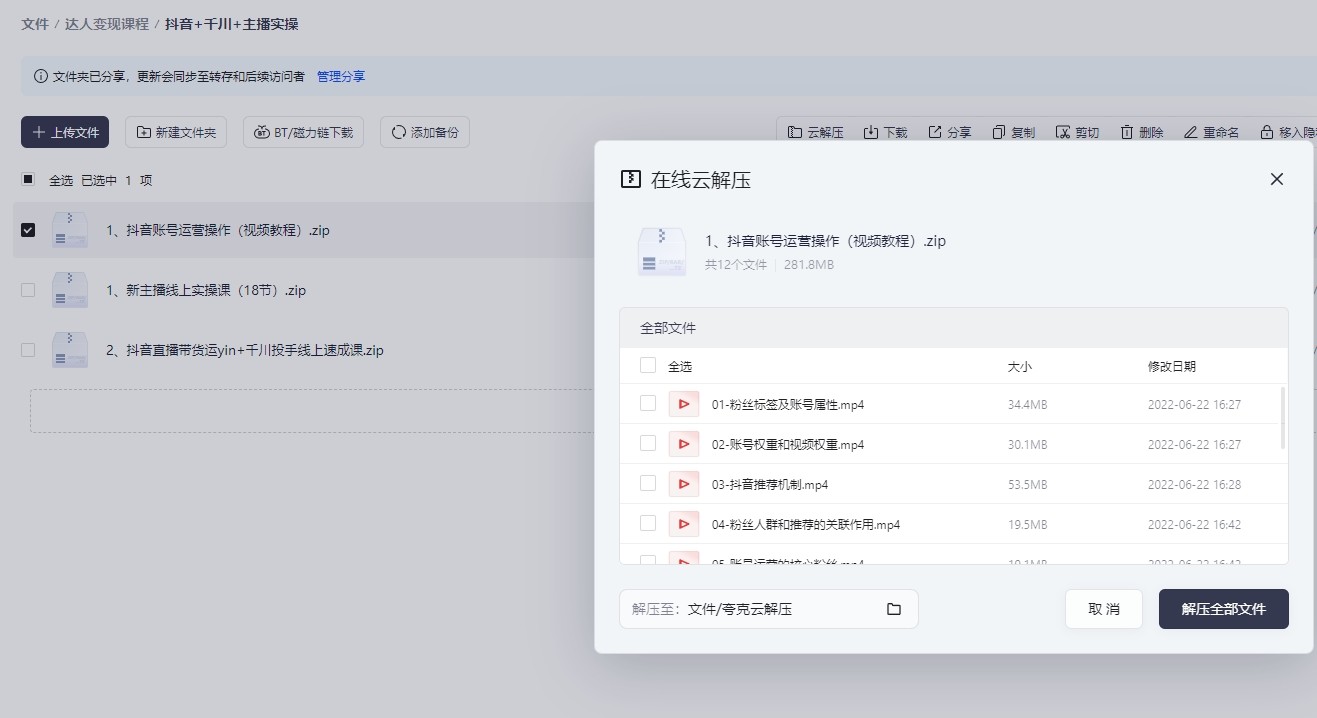Image resolution: width=1317 pixels, height=718 pixels.
Task: Click zip icon of 新主播线上实操课
Action: [70, 290]
